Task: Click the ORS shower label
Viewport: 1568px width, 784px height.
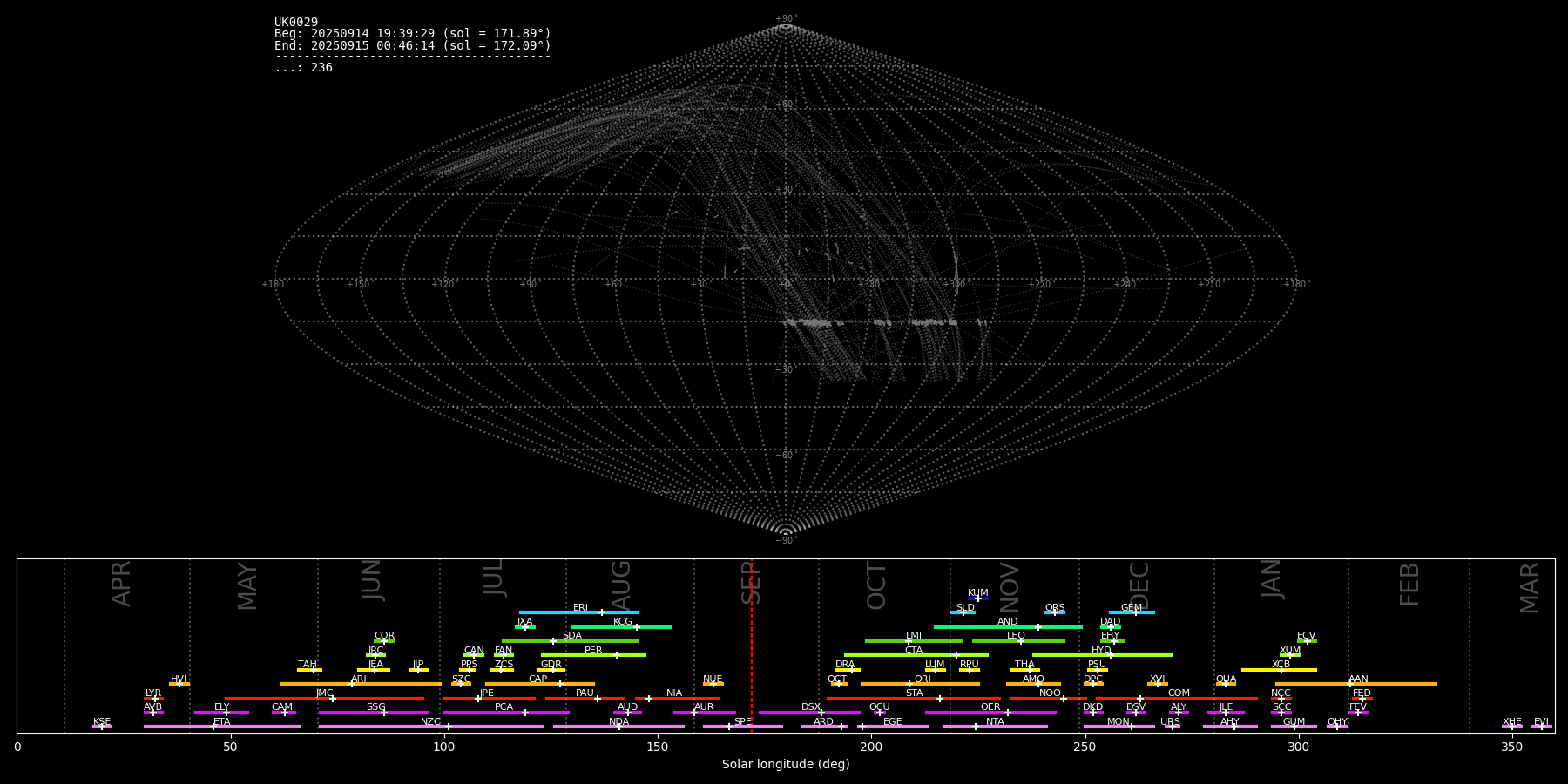Action: tap(1055, 608)
